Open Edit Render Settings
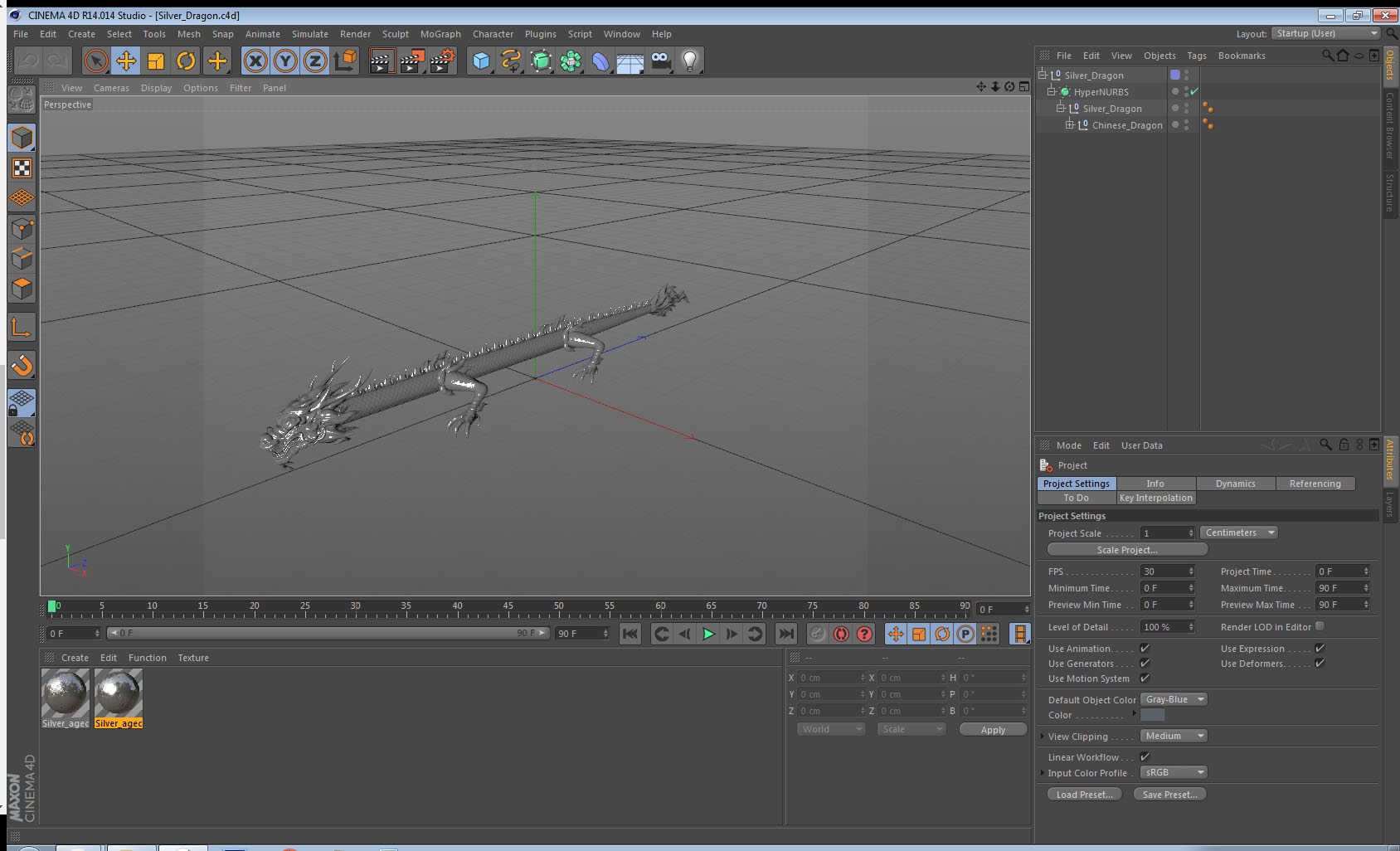The image size is (1400, 851). [x=443, y=61]
